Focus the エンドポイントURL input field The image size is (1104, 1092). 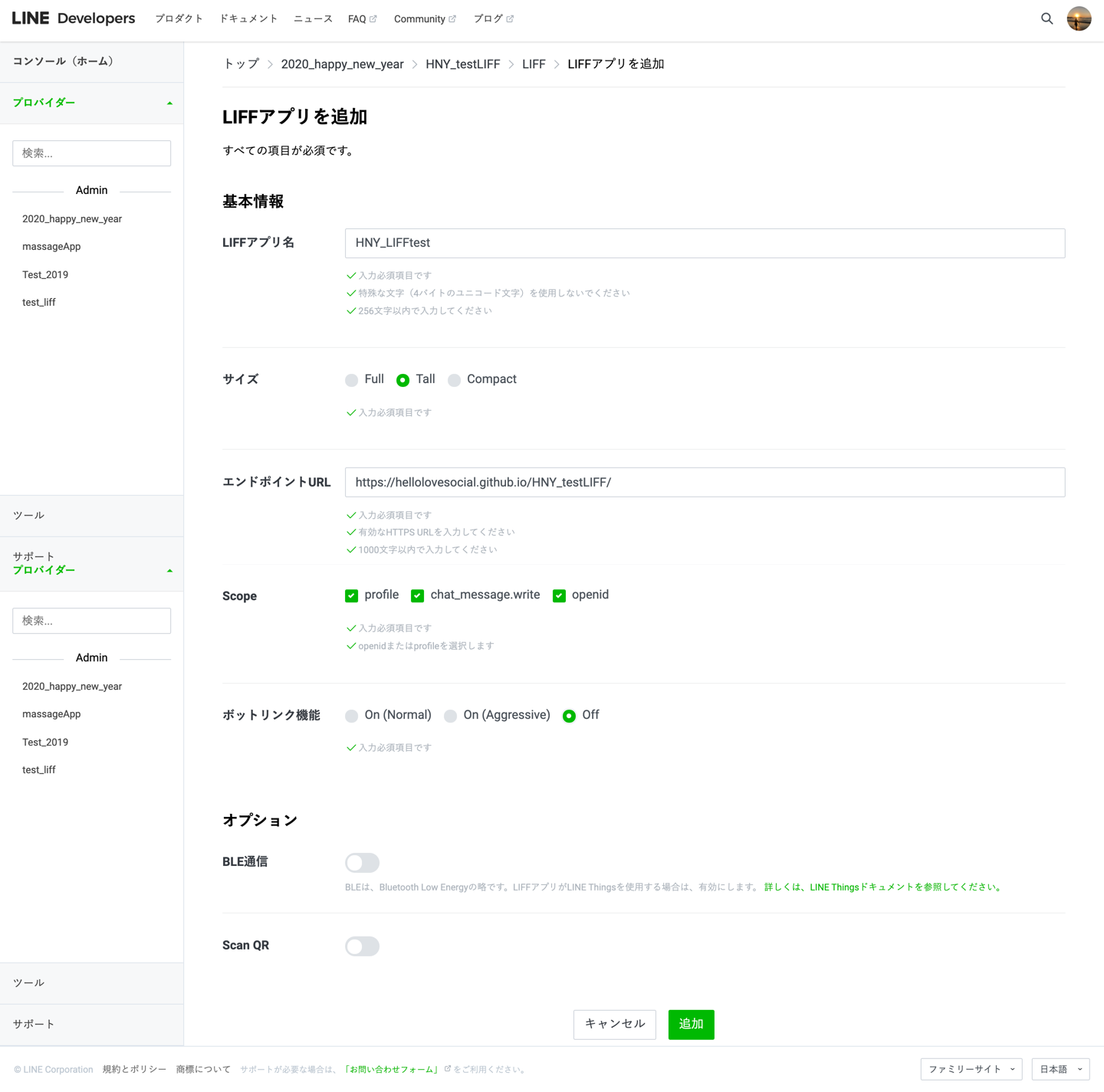click(705, 483)
